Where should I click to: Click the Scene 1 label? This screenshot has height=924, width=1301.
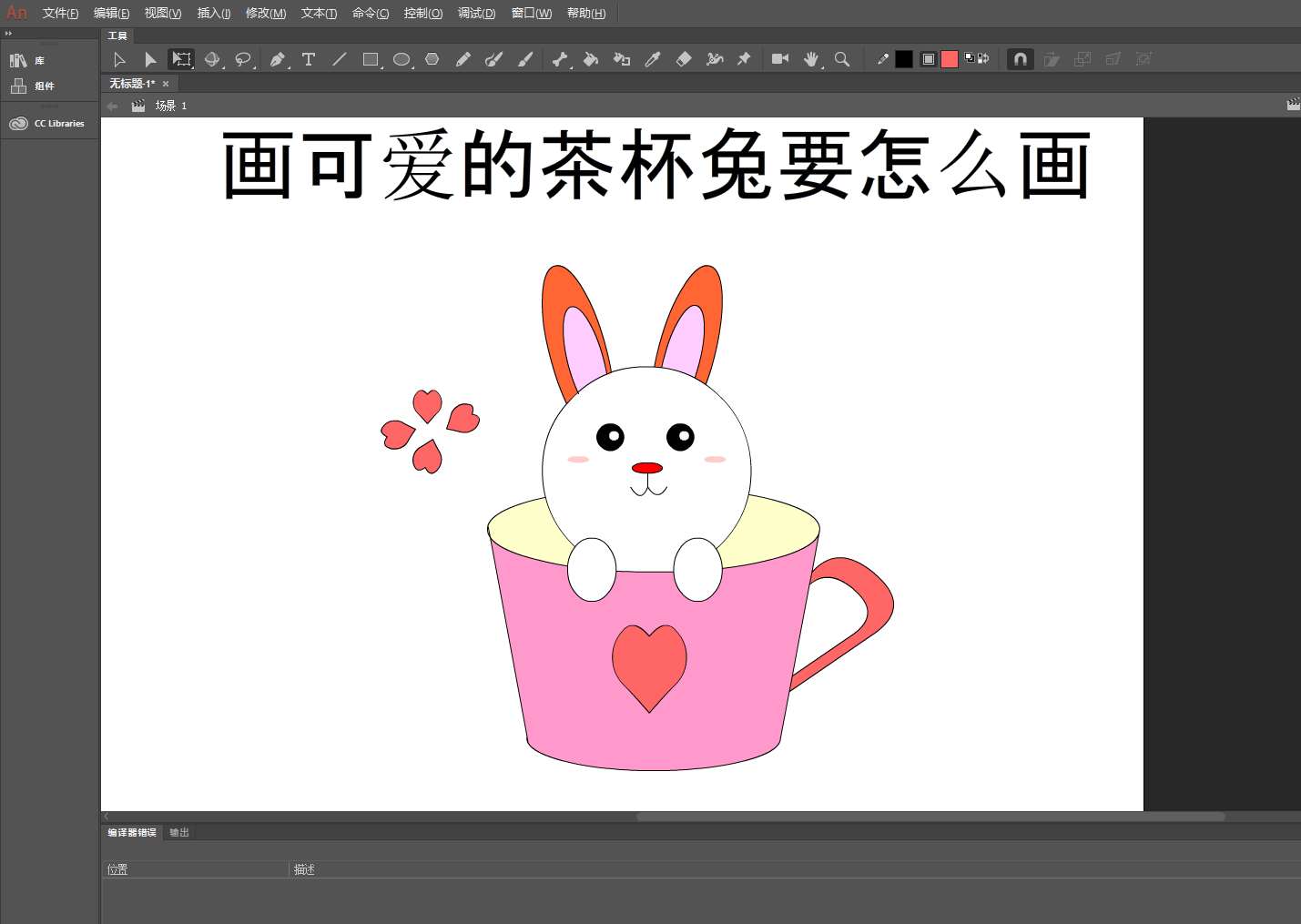170,106
